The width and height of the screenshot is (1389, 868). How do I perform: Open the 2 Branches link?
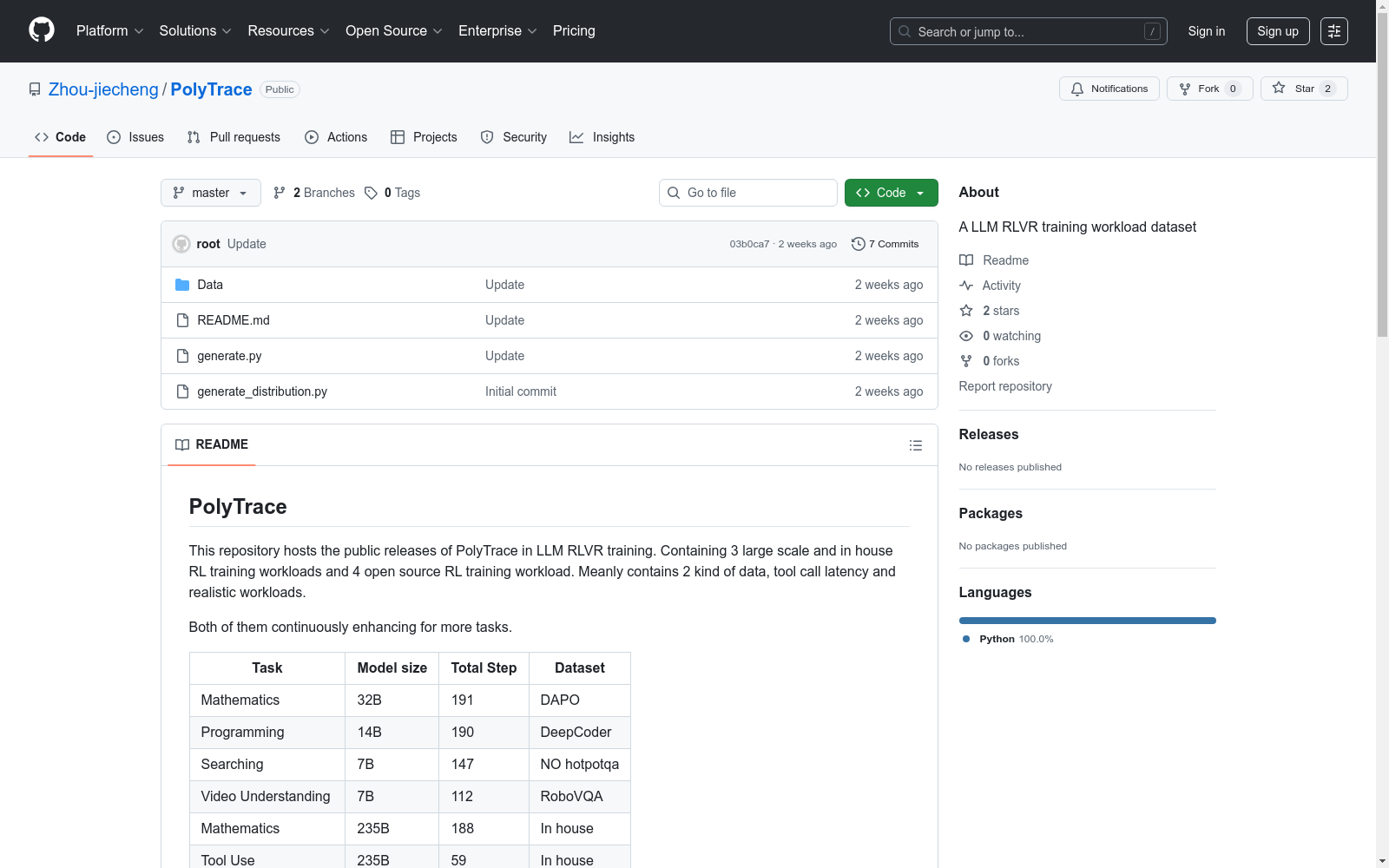[x=314, y=193]
